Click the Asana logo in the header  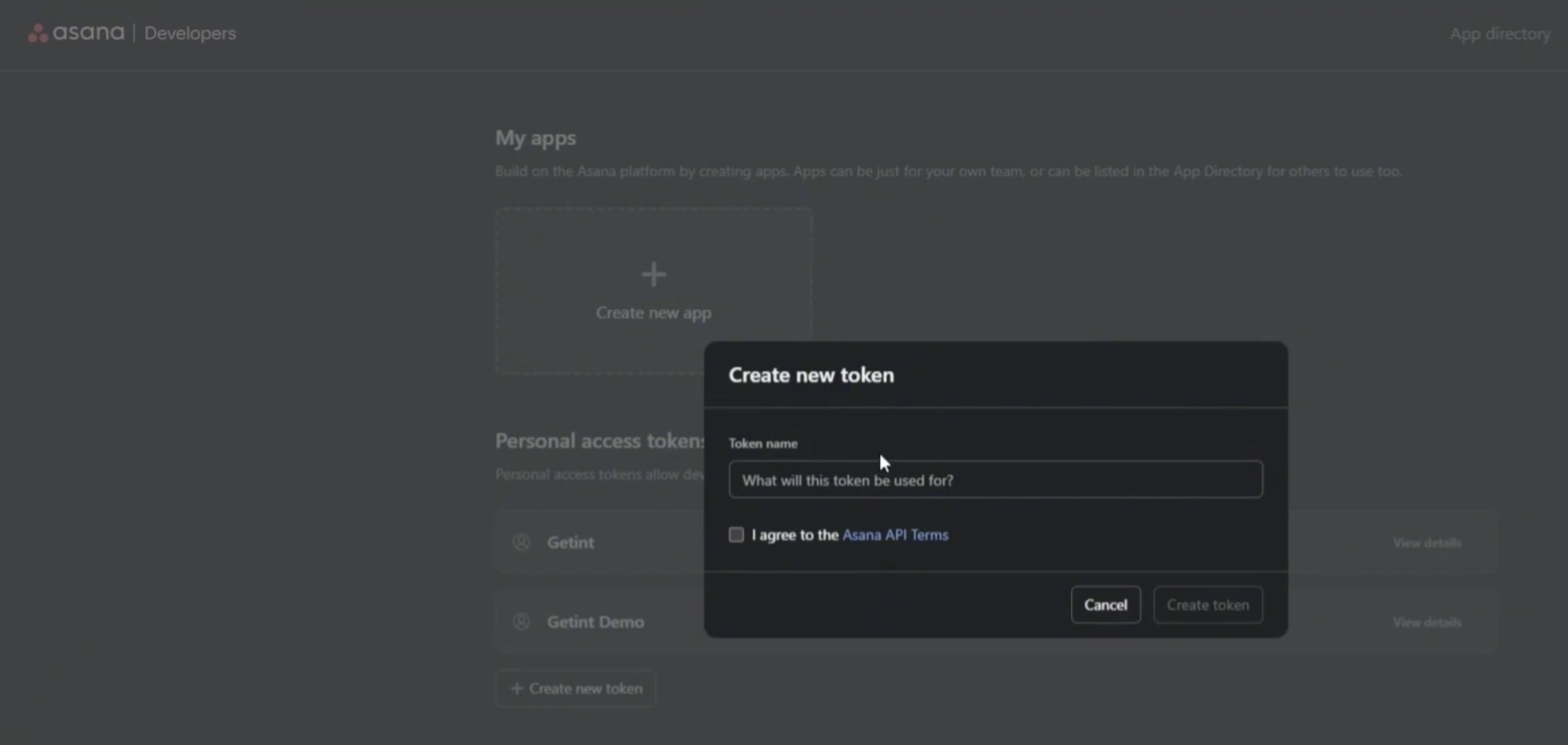pos(76,33)
